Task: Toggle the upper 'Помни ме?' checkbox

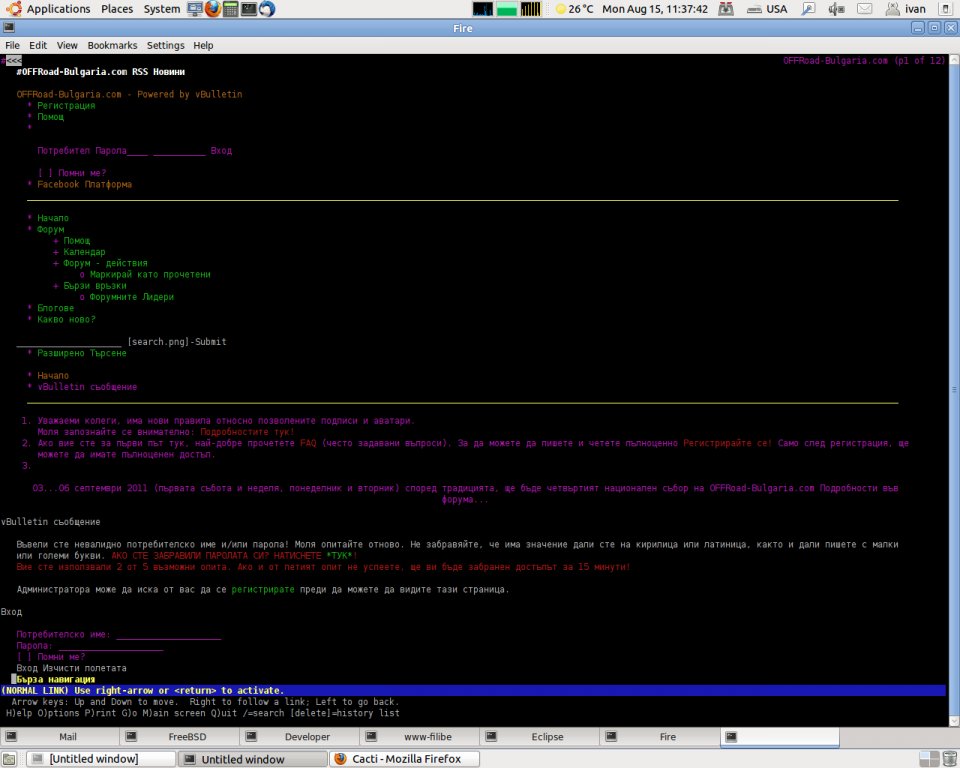Action: pos(45,173)
